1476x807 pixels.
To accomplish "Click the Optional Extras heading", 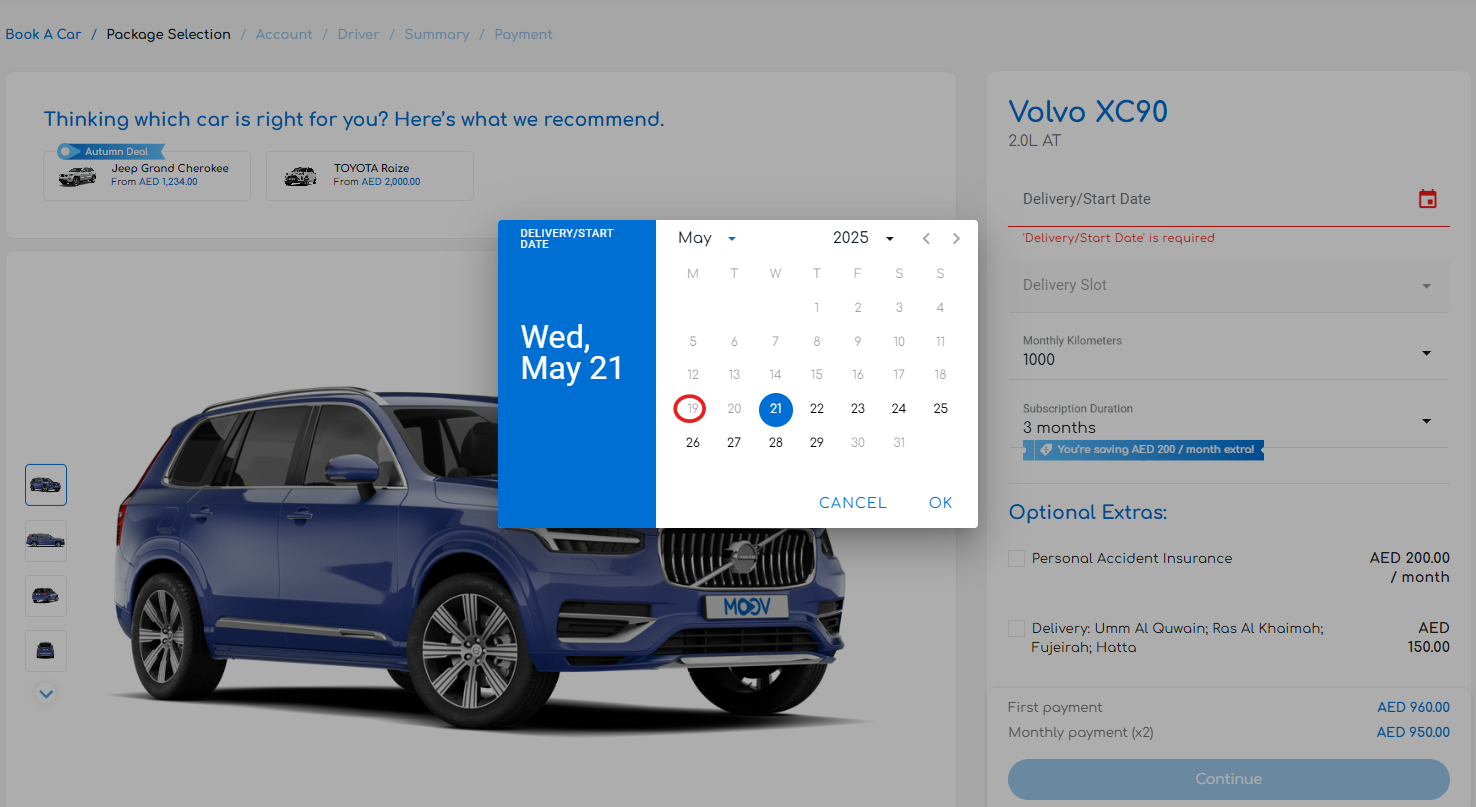I will coord(1088,513).
